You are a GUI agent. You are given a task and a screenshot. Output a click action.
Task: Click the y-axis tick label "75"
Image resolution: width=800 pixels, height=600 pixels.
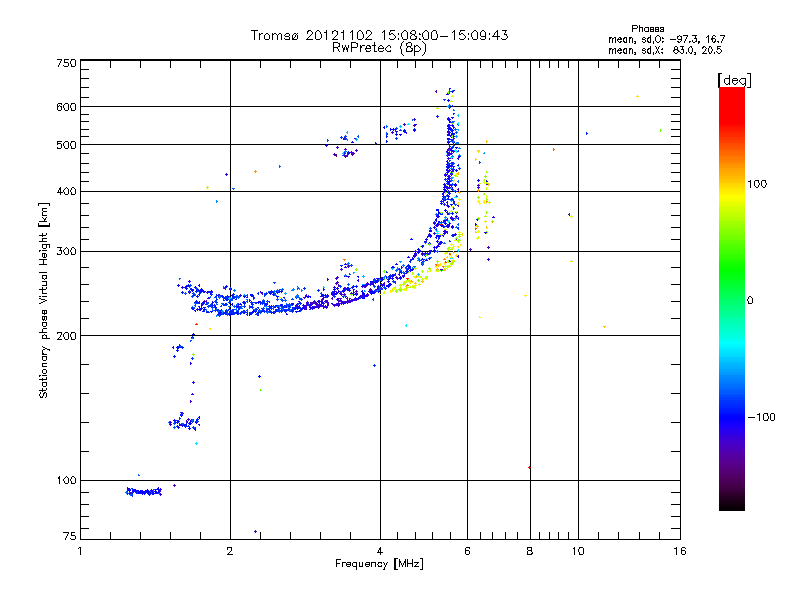(x=70, y=536)
